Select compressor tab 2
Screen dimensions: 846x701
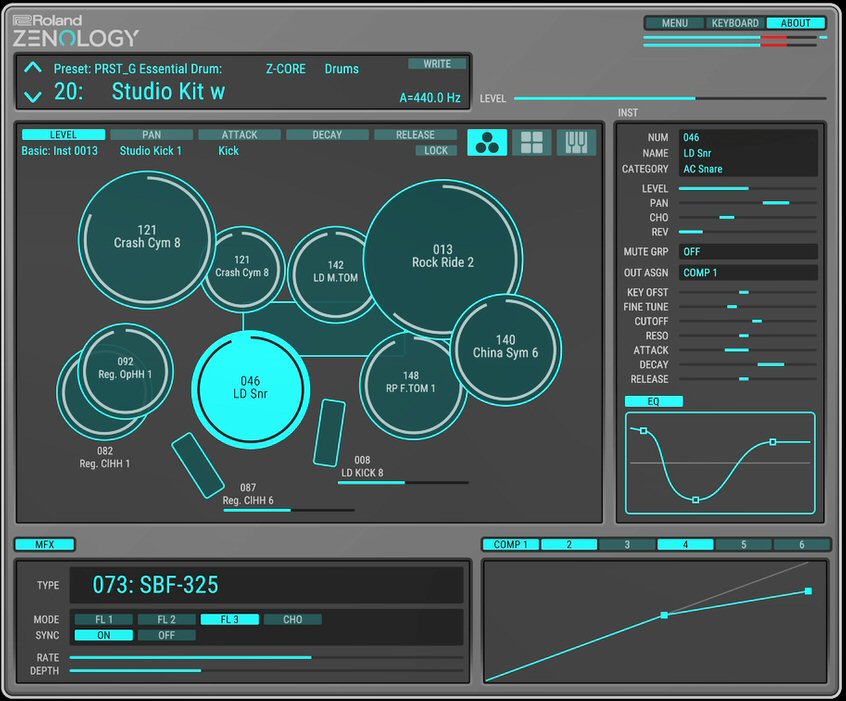569,545
